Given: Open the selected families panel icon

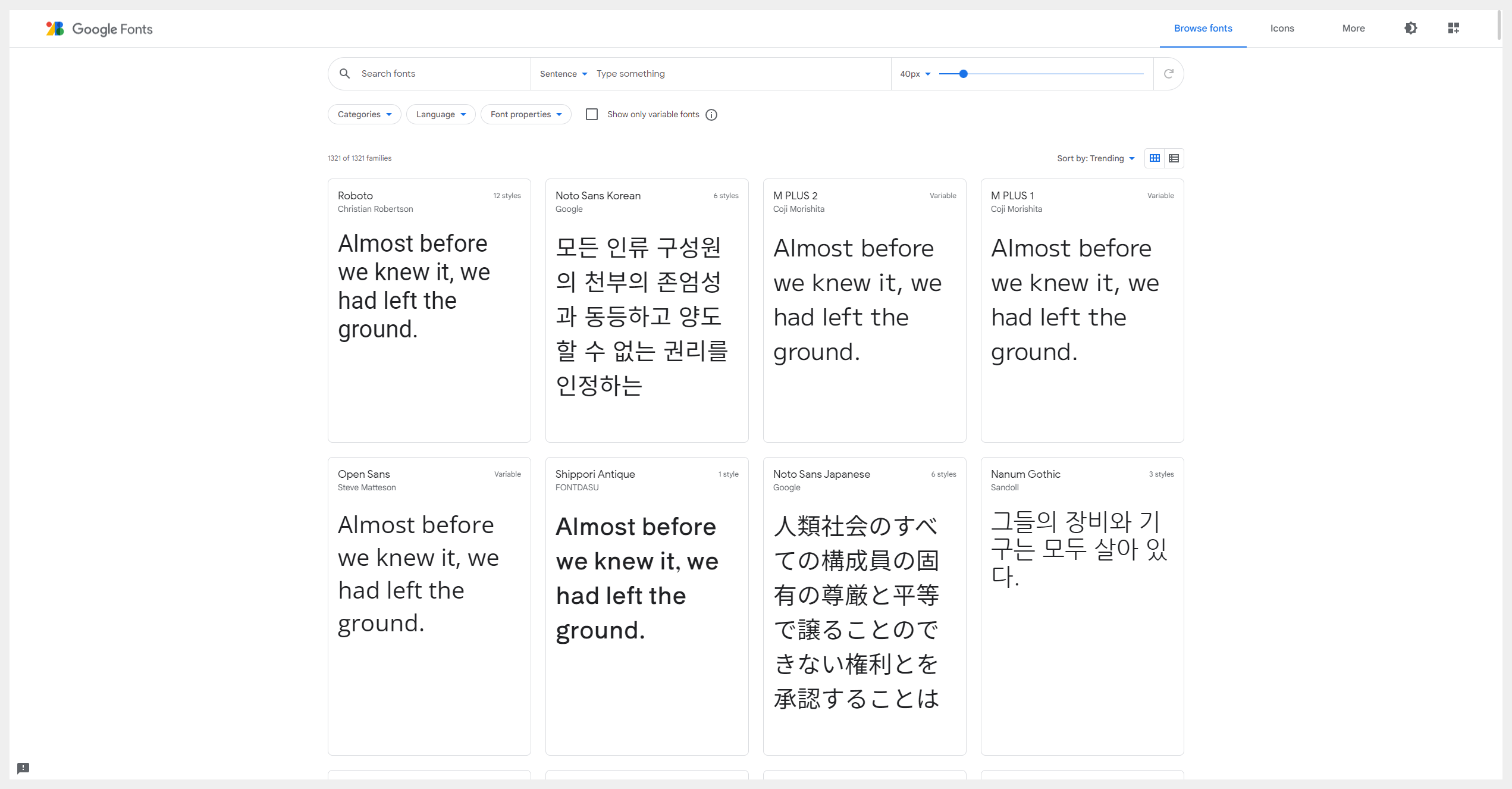Looking at the screenshot, I should click(x=1453, y=28).
